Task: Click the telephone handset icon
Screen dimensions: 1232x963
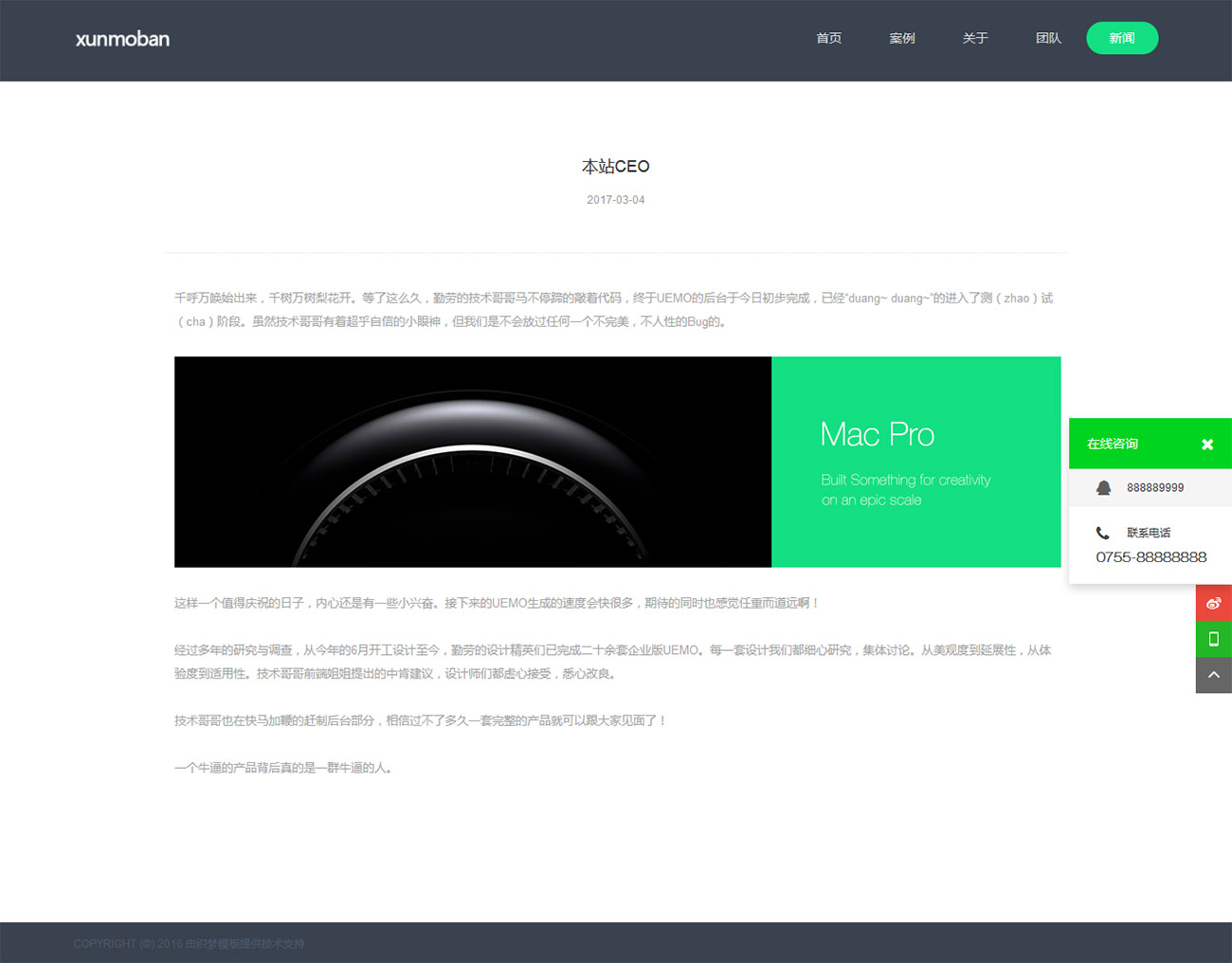Action: pyautogui.click(x=1102, y=533)
